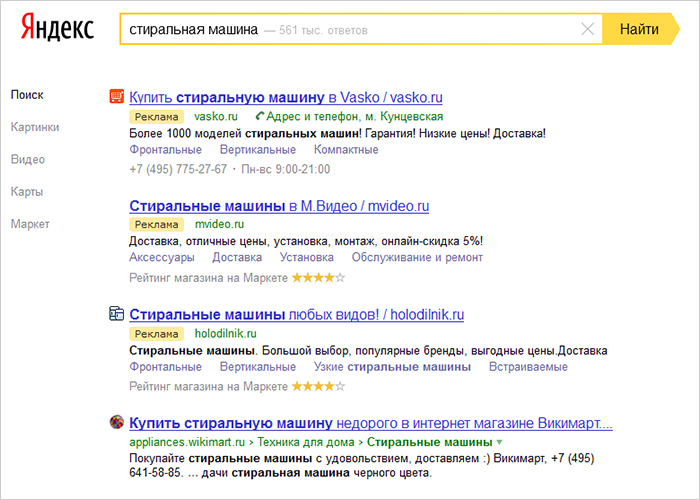Open Обслуживание и ремонт sitelink
700x500 pixels.
417,258
